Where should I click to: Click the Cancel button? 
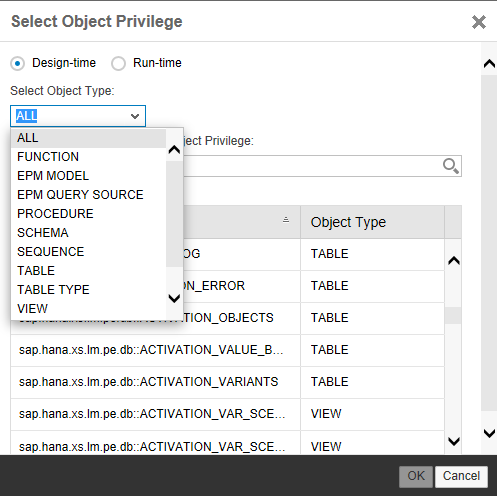[461, 476]
